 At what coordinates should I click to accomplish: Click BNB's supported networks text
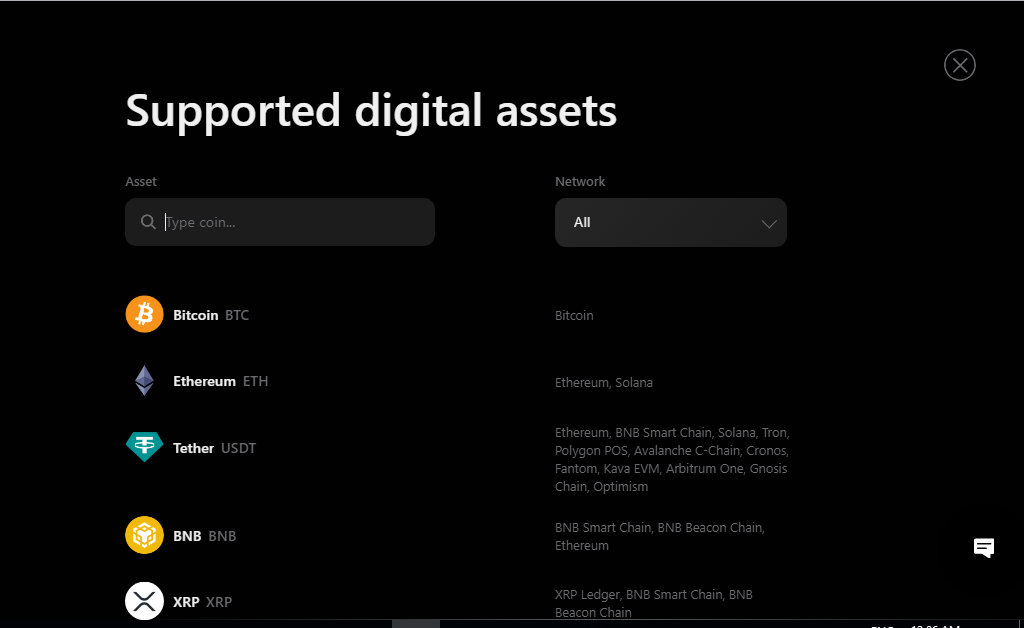click(660, 536)
